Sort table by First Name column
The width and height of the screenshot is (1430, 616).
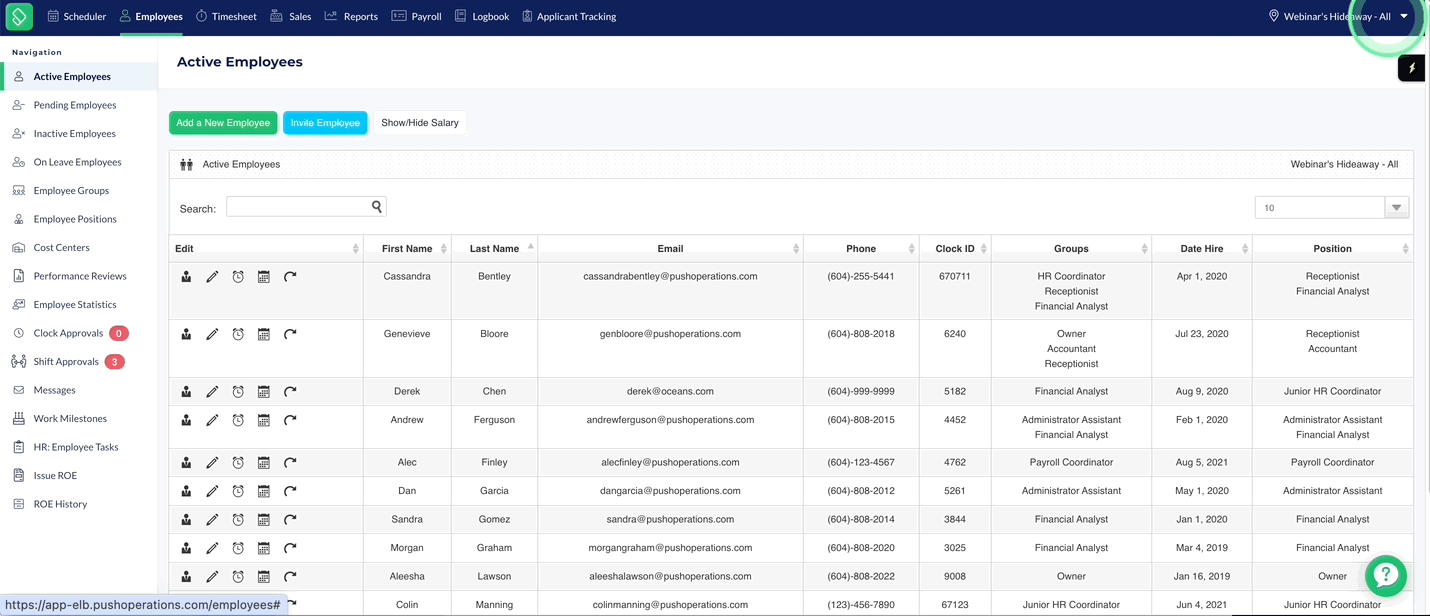point(407,249)
